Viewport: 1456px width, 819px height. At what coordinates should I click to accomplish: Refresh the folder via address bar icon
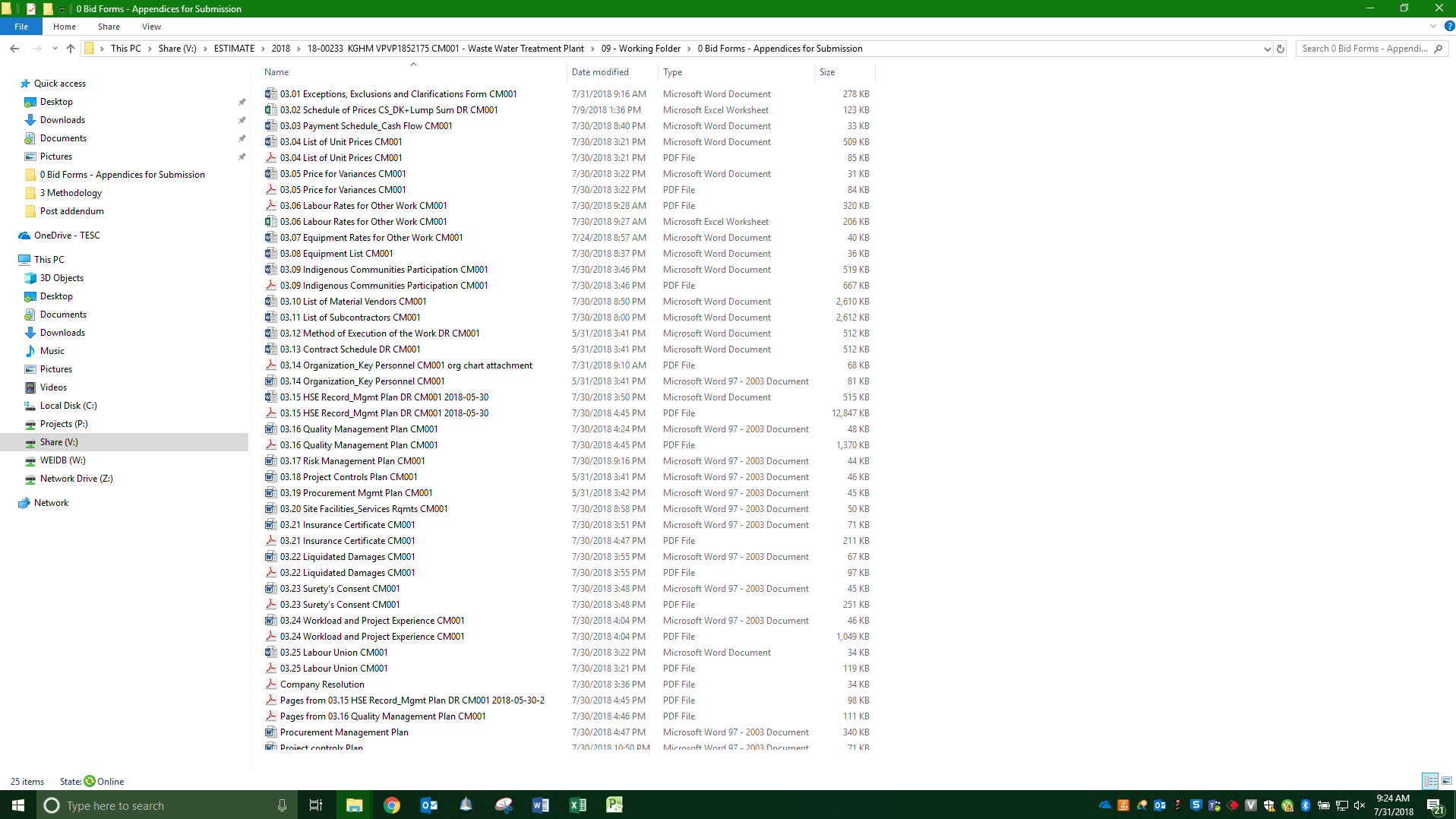1281,49
